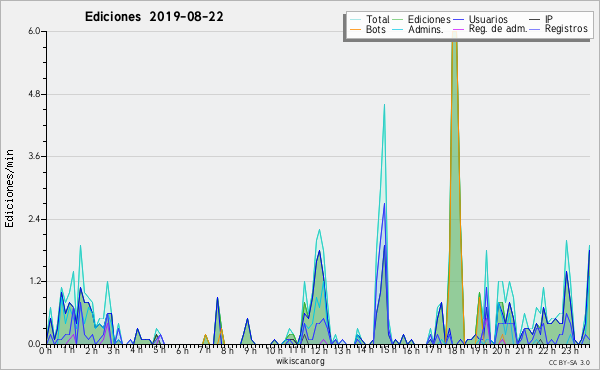Click the chart title 'Ediciones 2019-08-22'
The height and width of the screenshot is (370, 600).
(154, 17)
